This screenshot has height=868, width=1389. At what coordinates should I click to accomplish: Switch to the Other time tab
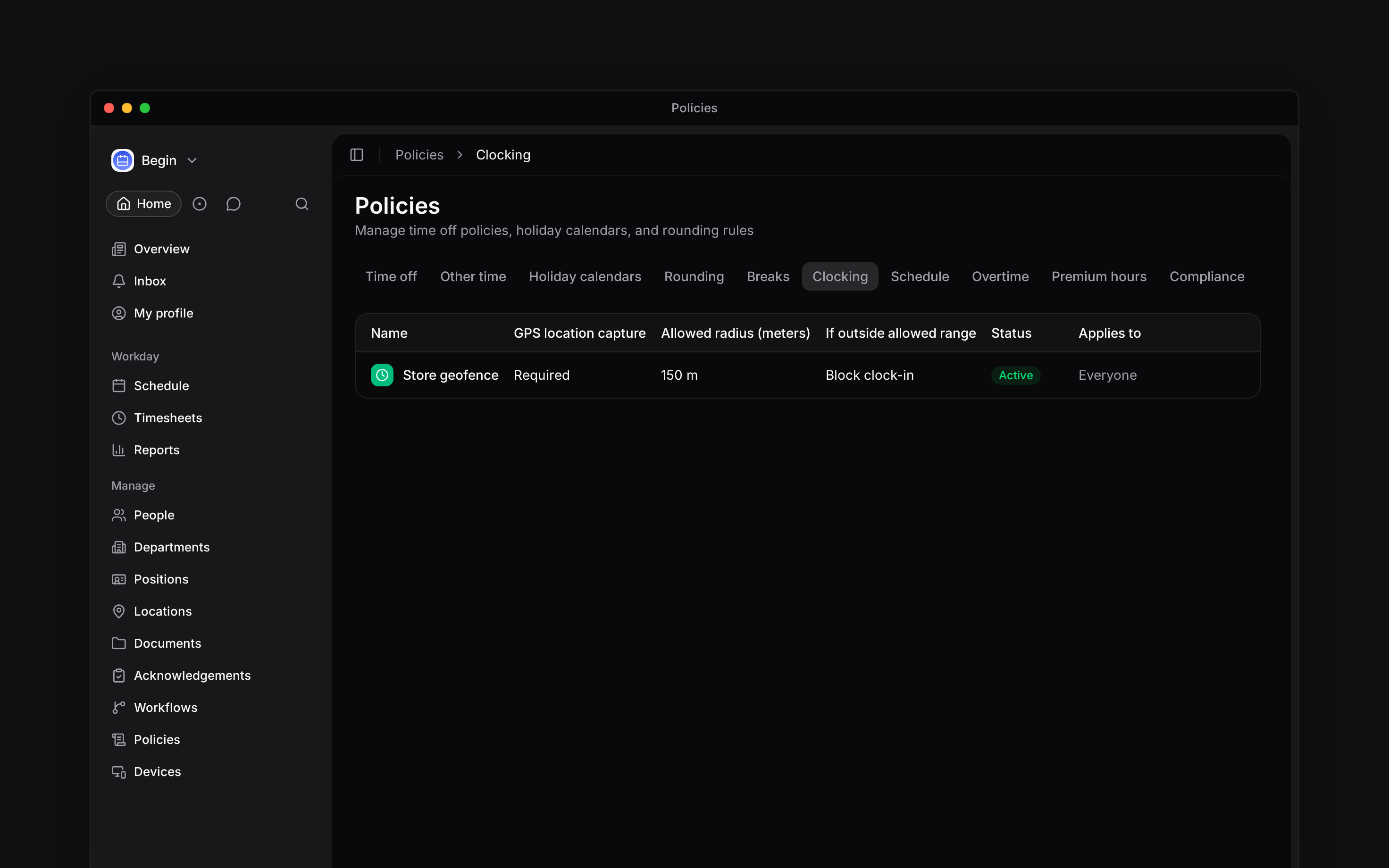click(473, 277)
